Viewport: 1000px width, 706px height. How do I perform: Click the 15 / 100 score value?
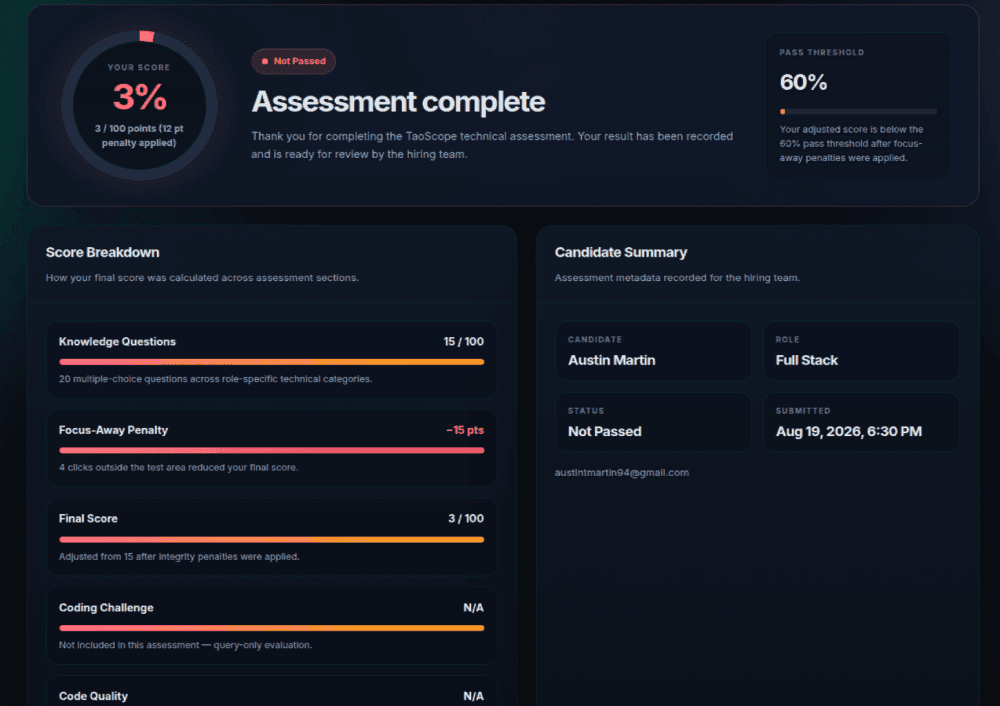464,342
